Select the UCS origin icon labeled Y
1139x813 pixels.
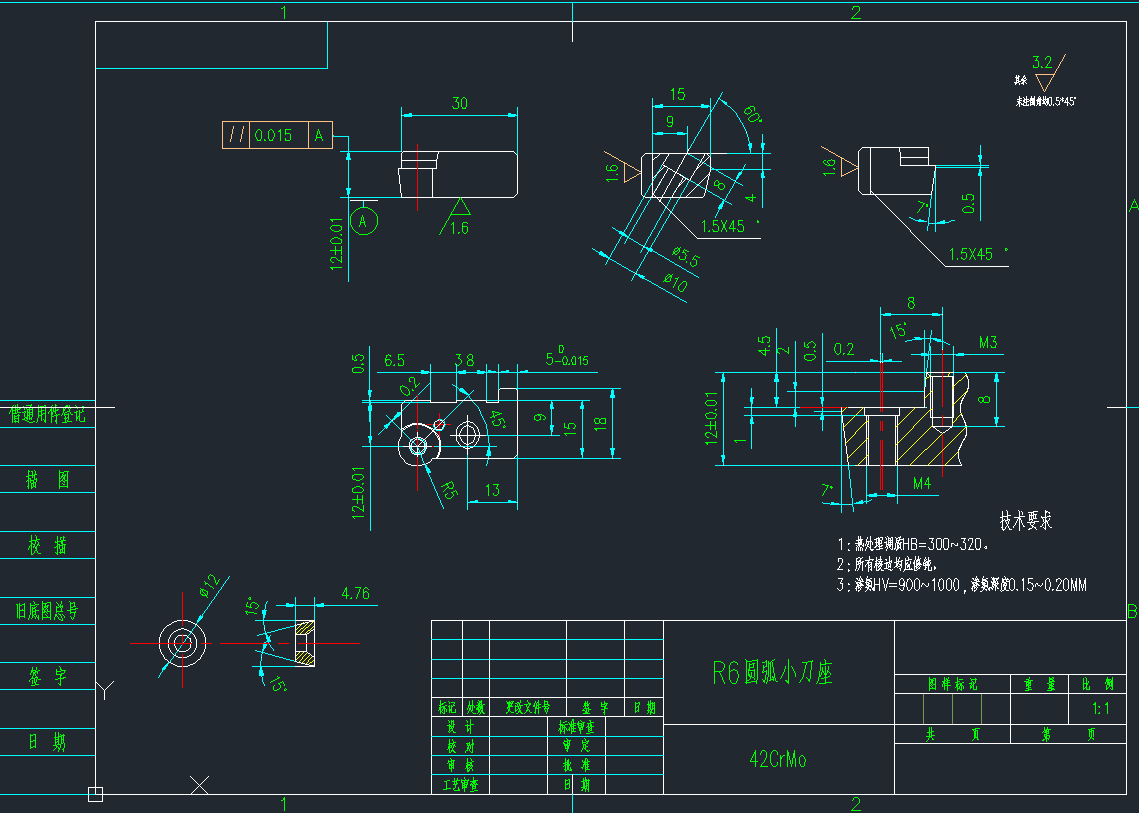(x=105, y=689)
